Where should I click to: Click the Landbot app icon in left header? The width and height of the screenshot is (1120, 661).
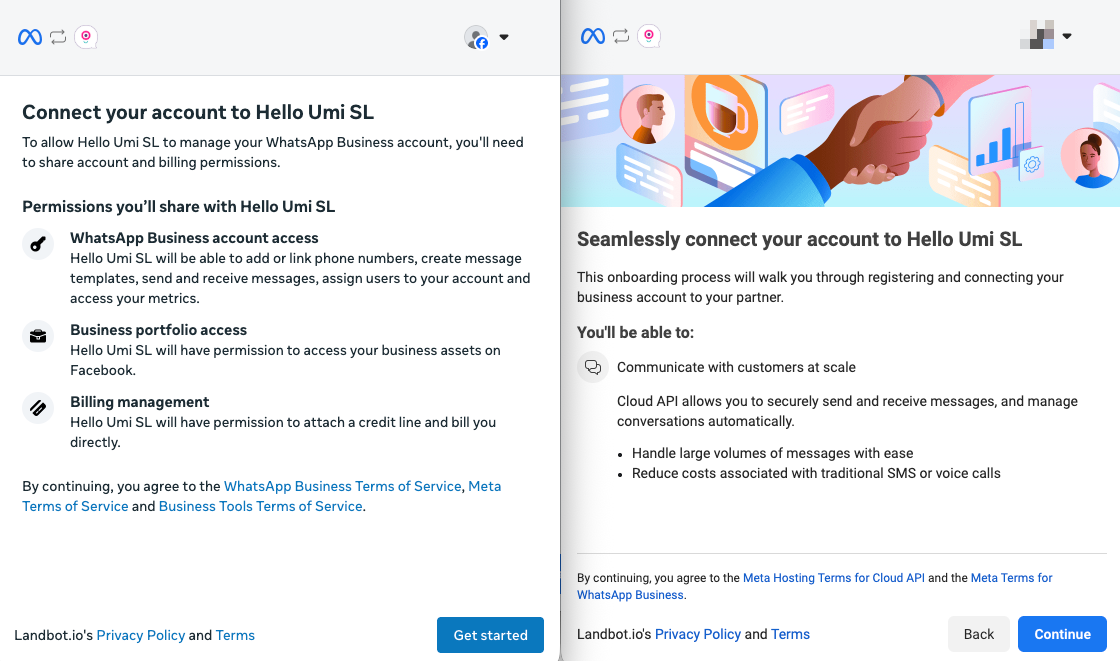coord(86,37)
